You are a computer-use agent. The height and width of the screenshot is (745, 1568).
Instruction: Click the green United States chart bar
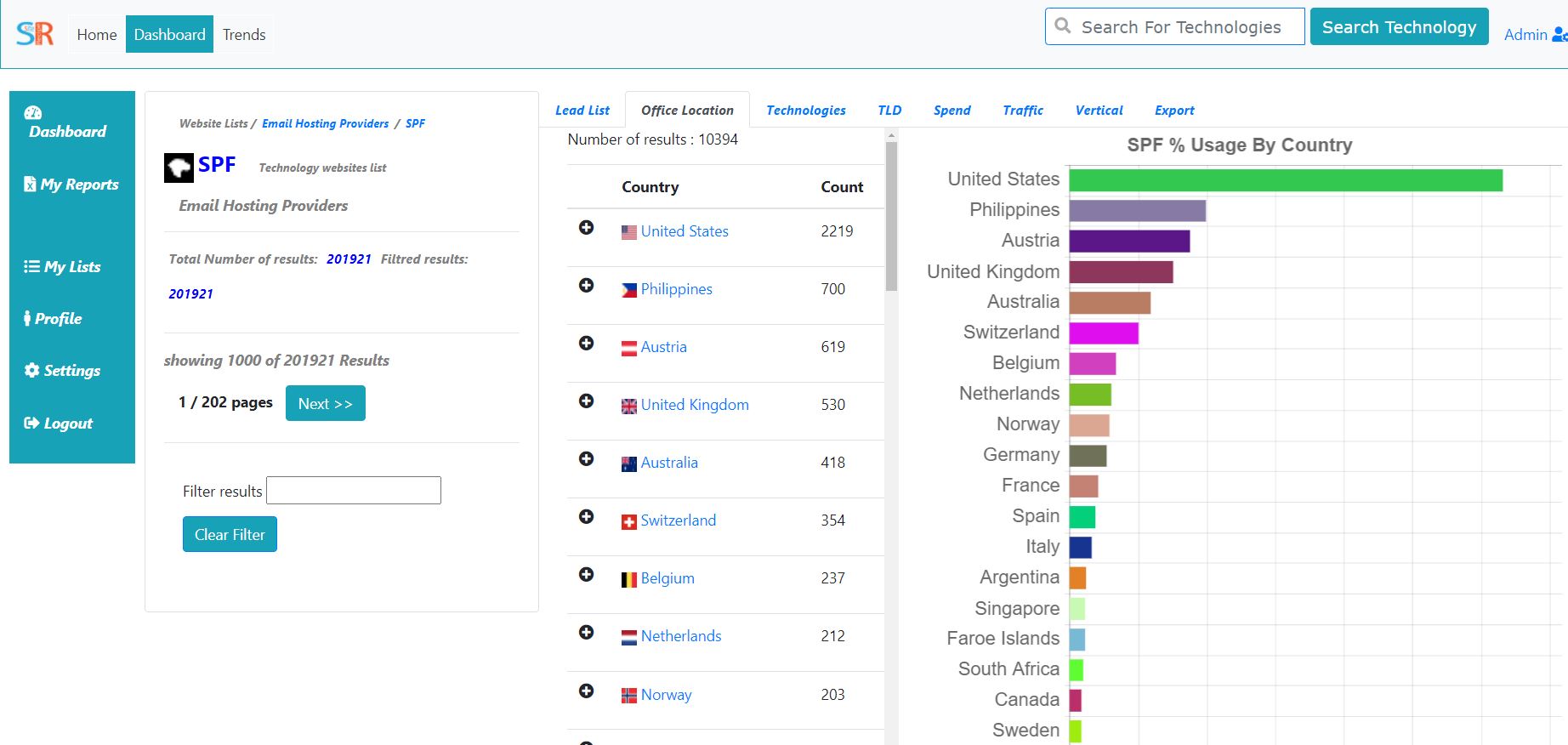pyautogui.click(x=1286, y=180)
